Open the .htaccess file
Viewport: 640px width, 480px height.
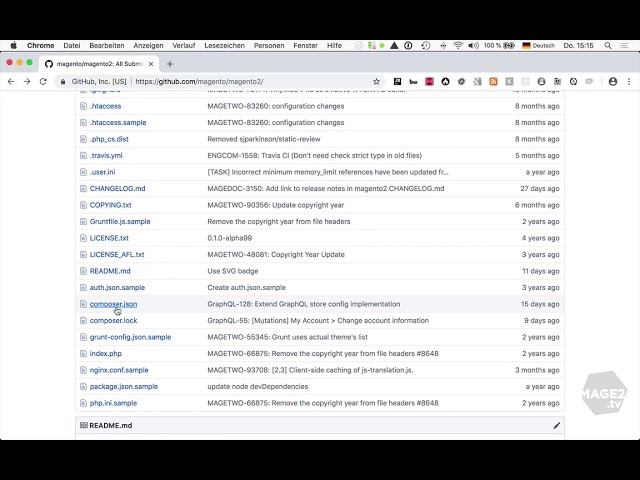coord(105,106)
